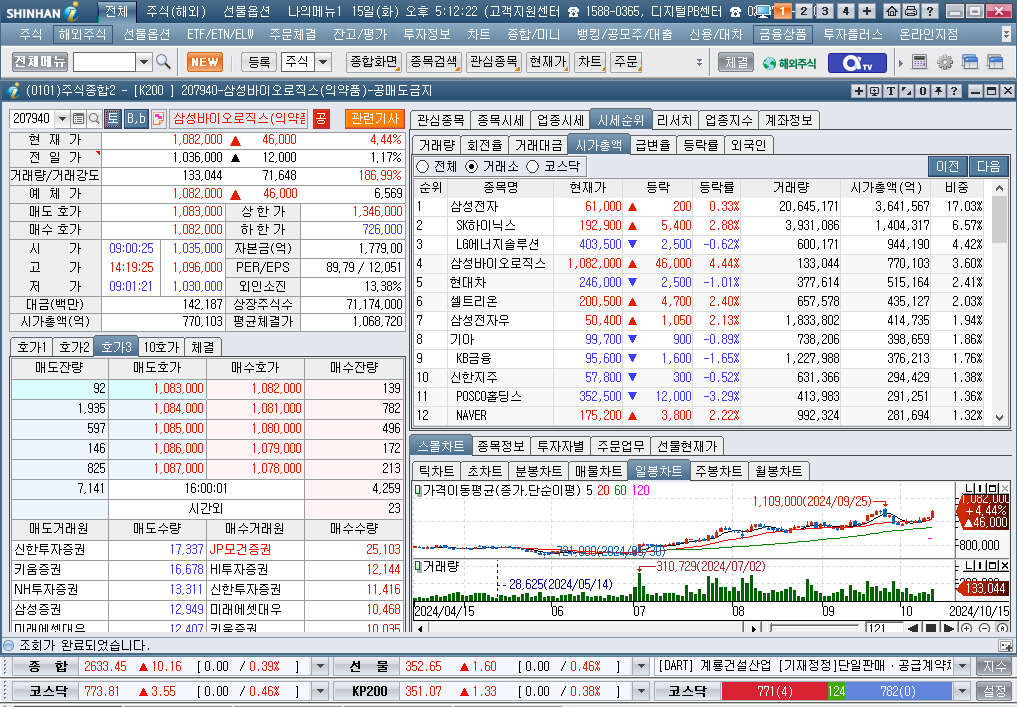Zoom in the chart with plus magnifier
The height and width of the screenshot is (707, 1017).
pyautogui.click(x=967, y=628)
